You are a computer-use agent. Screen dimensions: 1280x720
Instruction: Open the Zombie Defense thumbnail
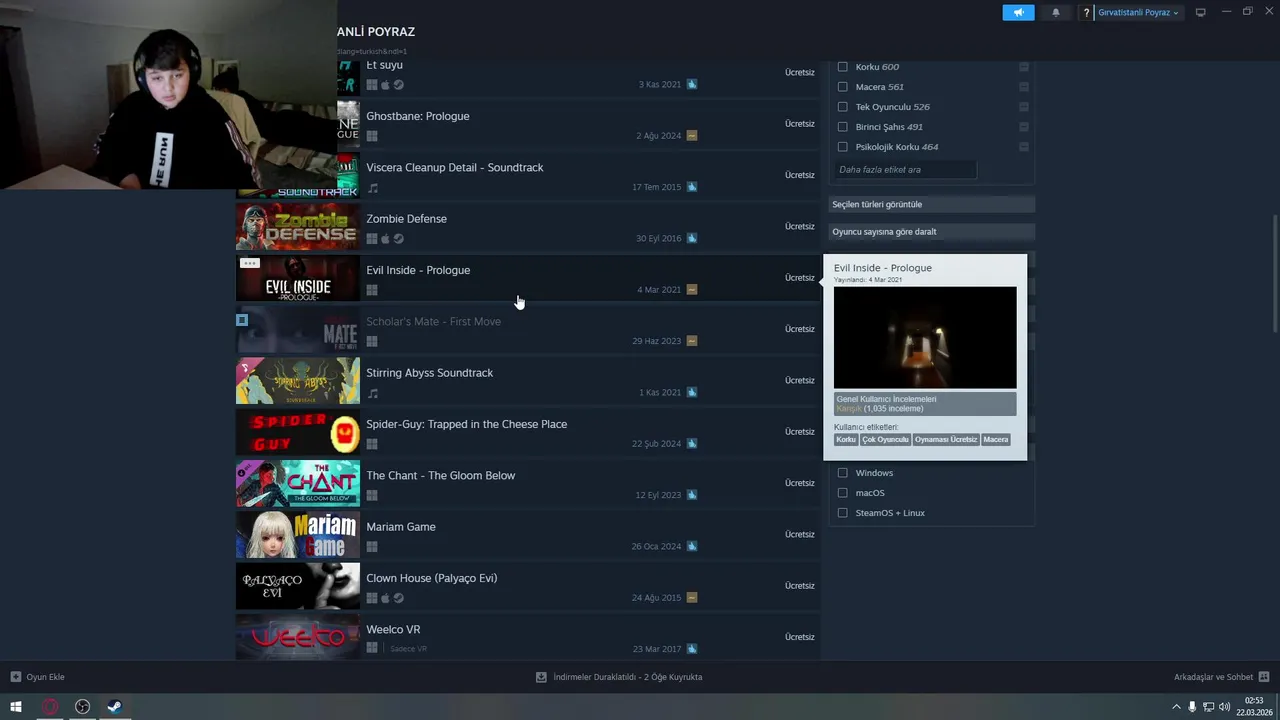[297, 227]
